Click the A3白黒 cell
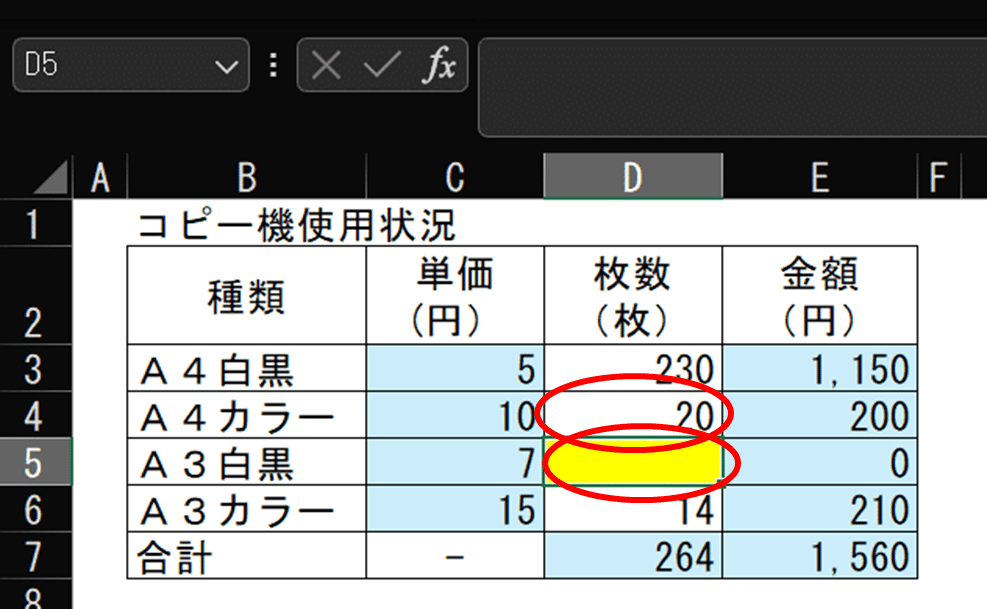The image size is (987, 609). pos(247,462)
